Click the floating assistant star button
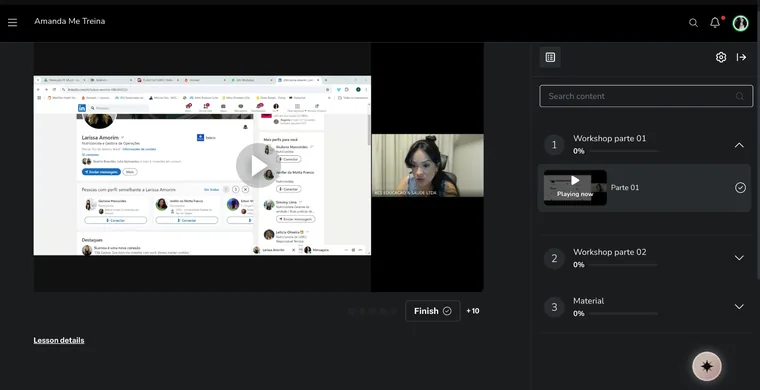760x390 pixels. [707, 366]
